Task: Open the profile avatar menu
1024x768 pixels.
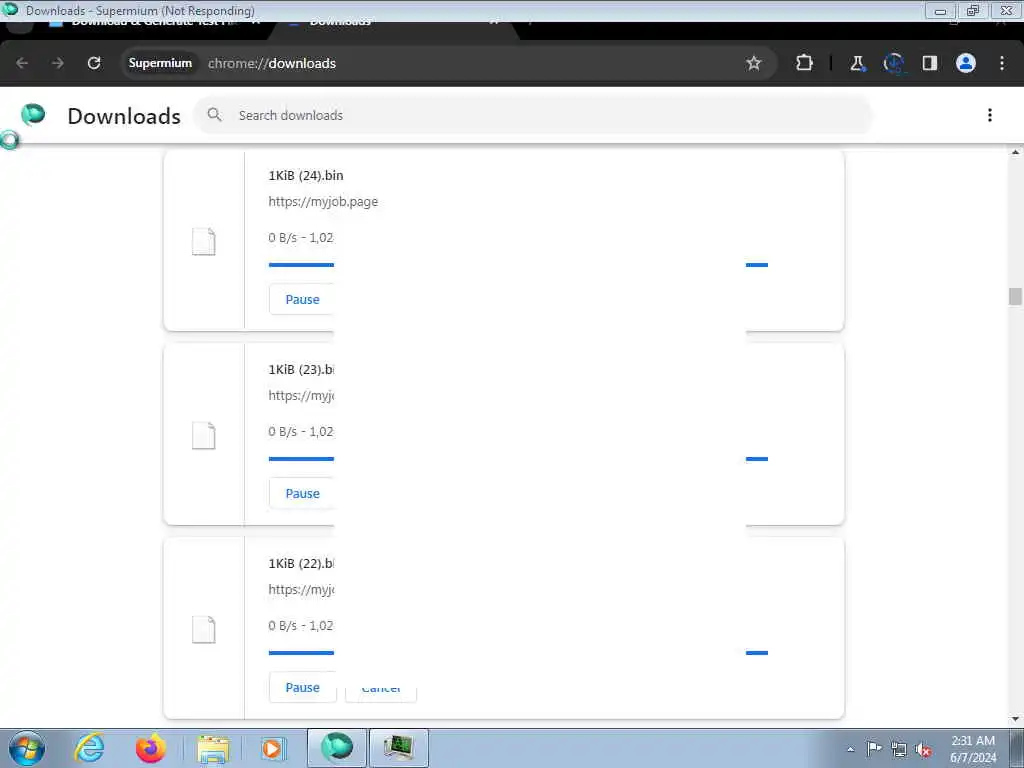Action: point(966,63)
